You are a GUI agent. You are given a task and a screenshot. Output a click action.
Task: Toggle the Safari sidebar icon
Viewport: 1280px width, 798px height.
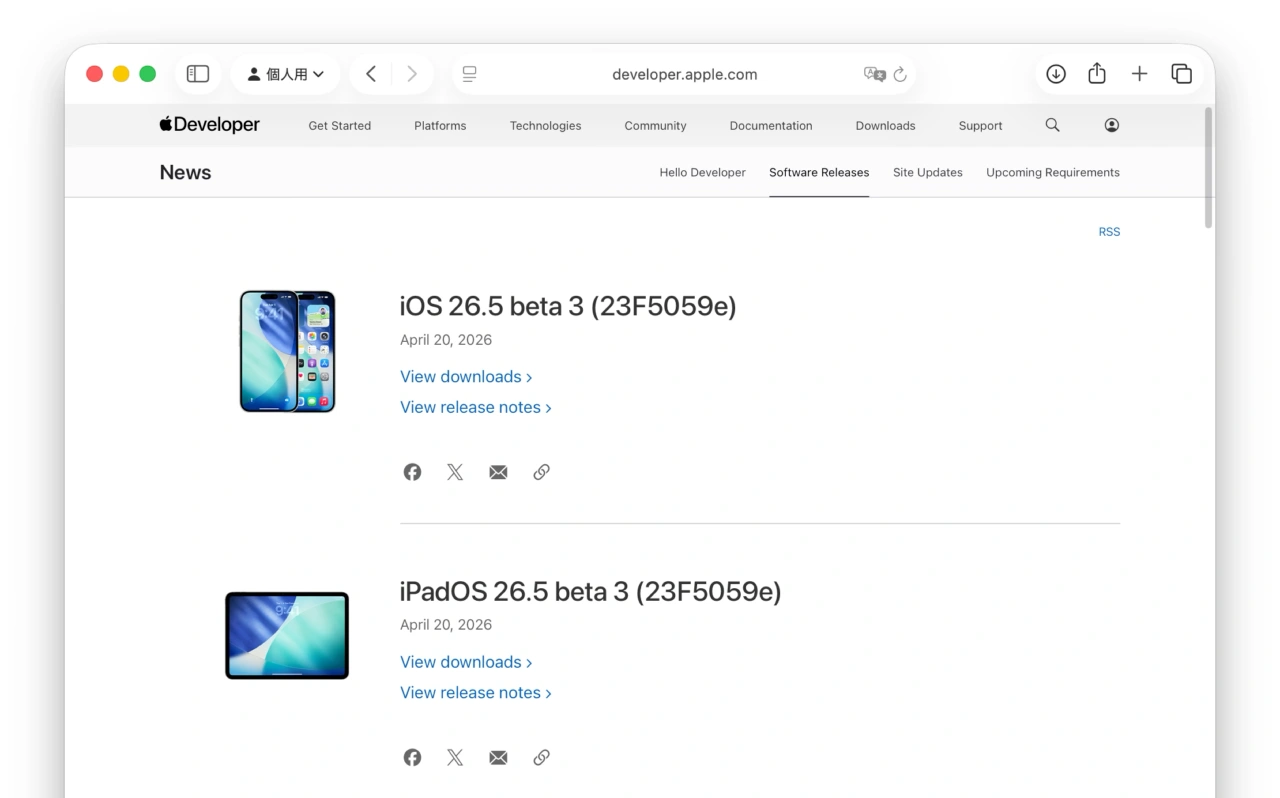tap(197, 73)
